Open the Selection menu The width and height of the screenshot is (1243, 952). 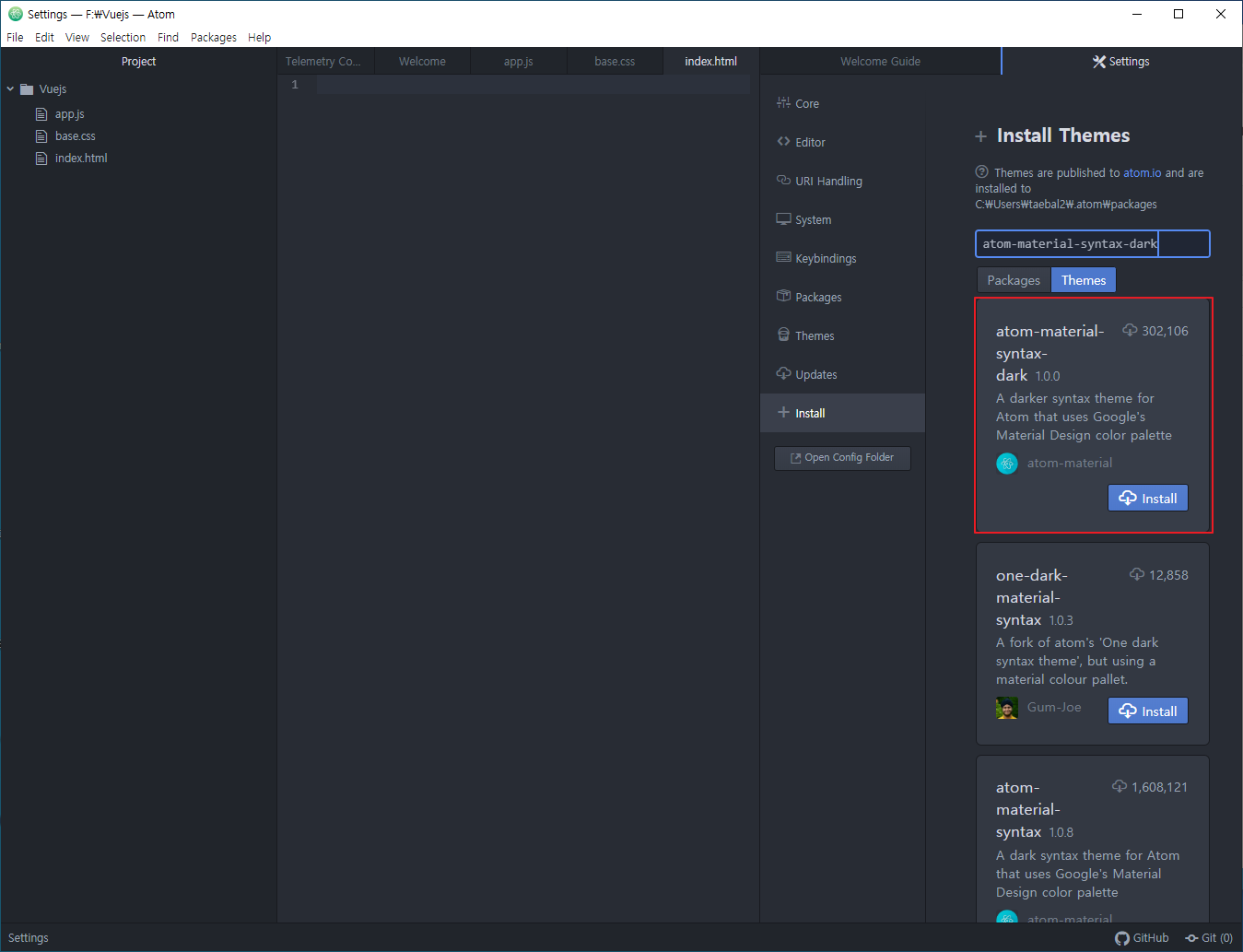click(x=123, y=38)
